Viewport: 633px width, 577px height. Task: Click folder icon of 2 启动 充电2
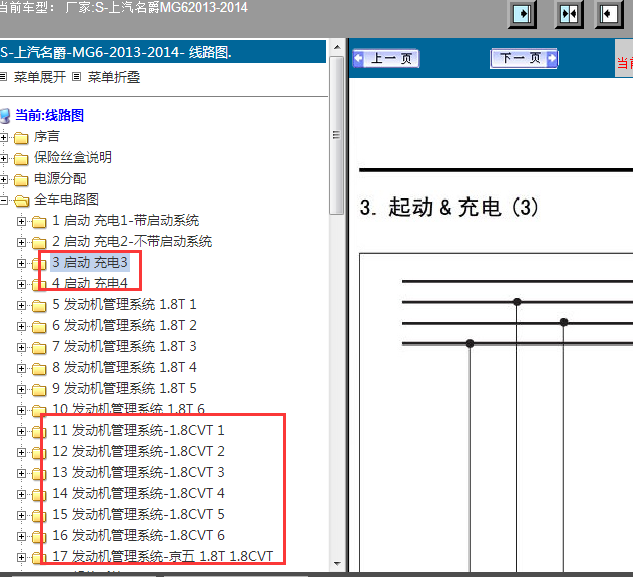point(39,243)
